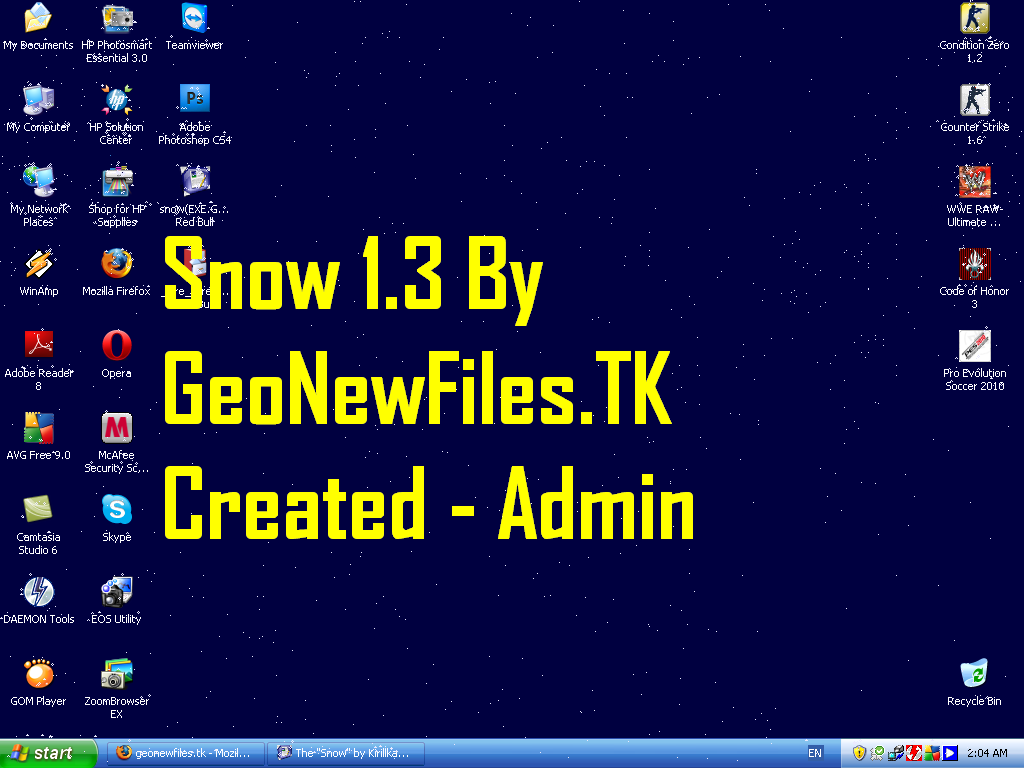Launch Skype from the desktop
Screen dimensions: 1024x768
click(x=116, y=510)
